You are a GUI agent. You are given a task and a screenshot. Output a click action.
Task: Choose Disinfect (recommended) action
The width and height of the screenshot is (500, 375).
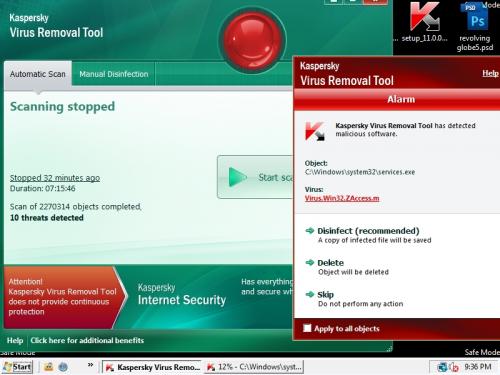tap(368, 231)
